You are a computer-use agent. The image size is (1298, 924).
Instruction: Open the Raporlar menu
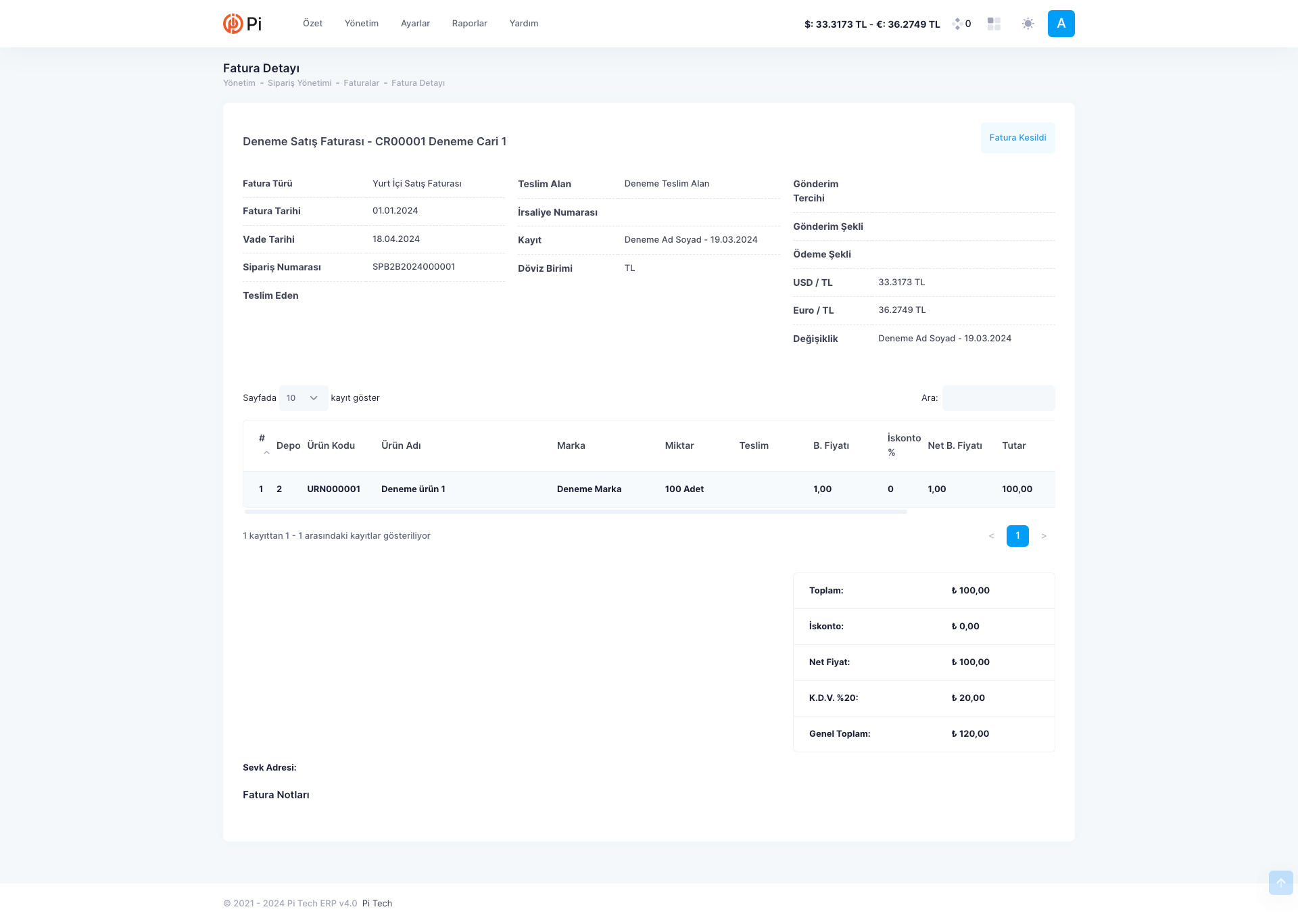(x=469, y=24)
